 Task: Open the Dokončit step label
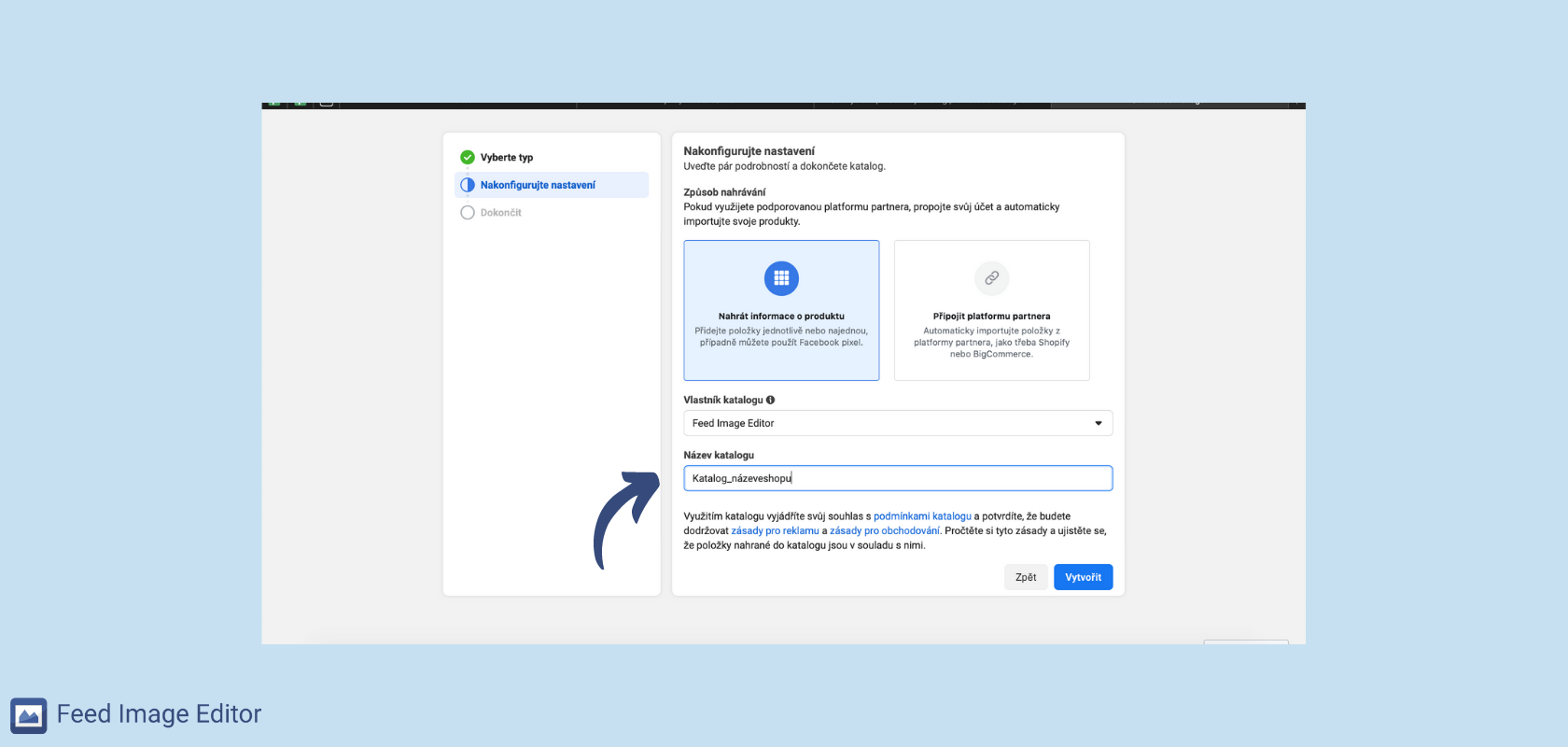point(501,213)
